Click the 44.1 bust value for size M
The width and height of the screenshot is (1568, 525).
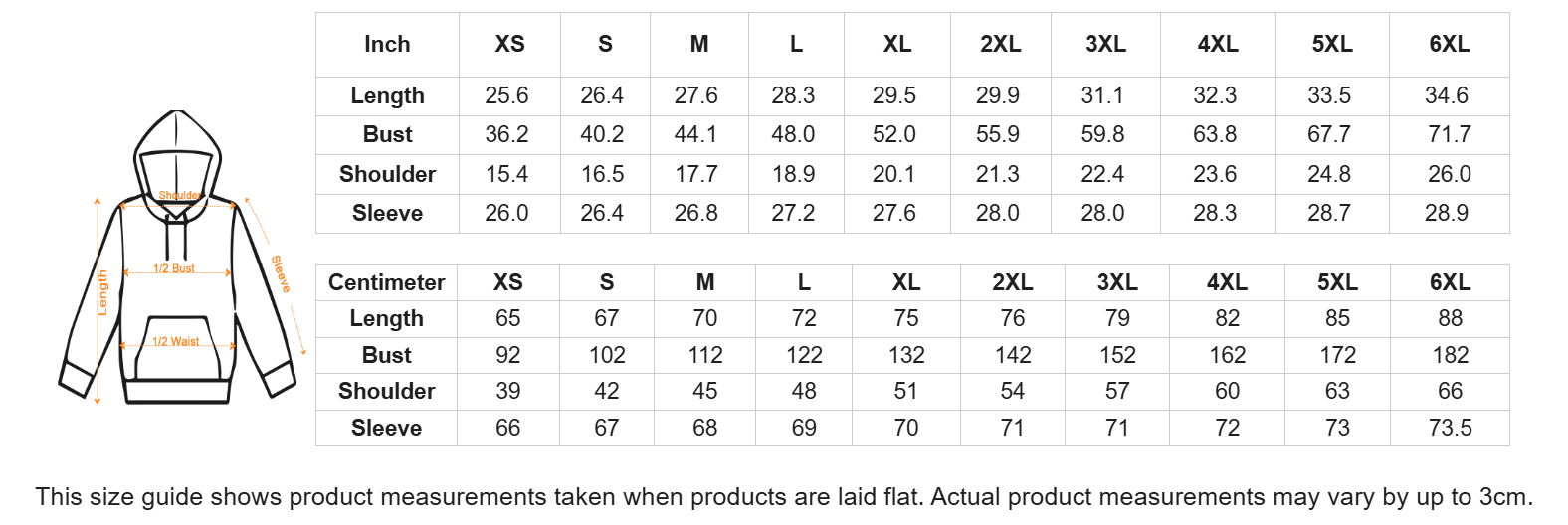click(x=695, y=134)
